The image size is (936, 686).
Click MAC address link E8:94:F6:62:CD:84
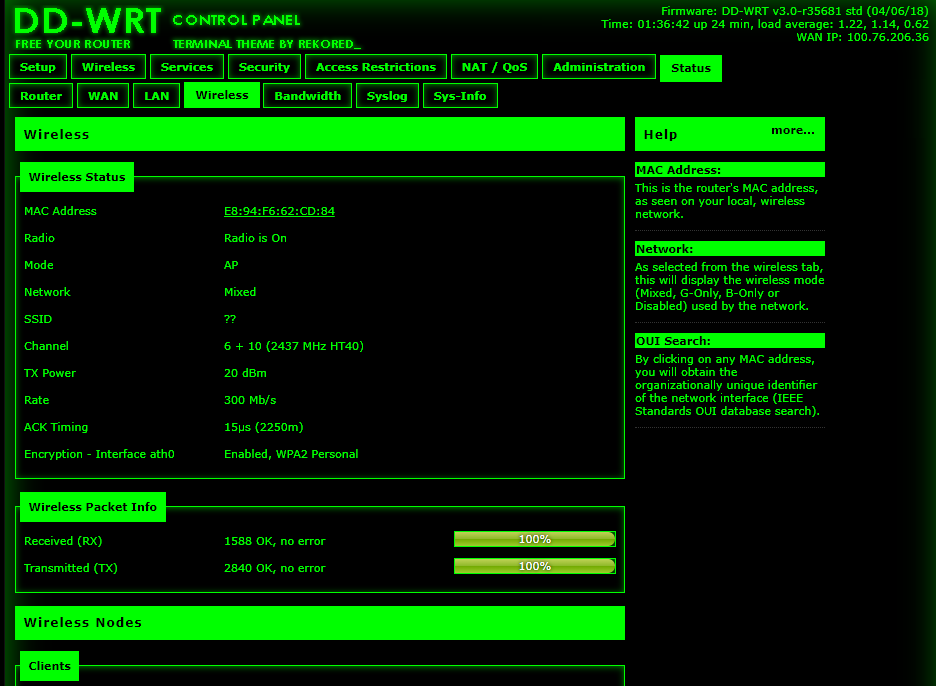[279, 211]
